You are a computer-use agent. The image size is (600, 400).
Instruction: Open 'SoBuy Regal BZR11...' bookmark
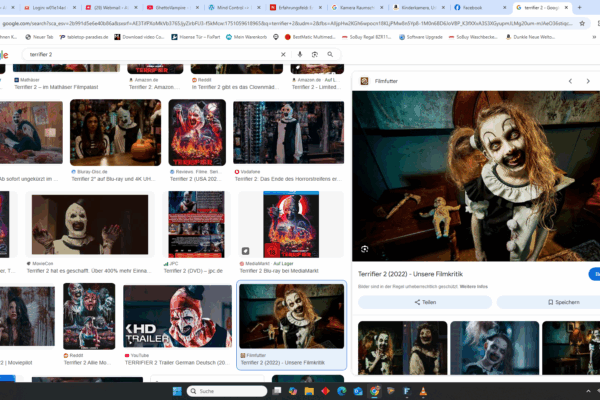[366, 37]
